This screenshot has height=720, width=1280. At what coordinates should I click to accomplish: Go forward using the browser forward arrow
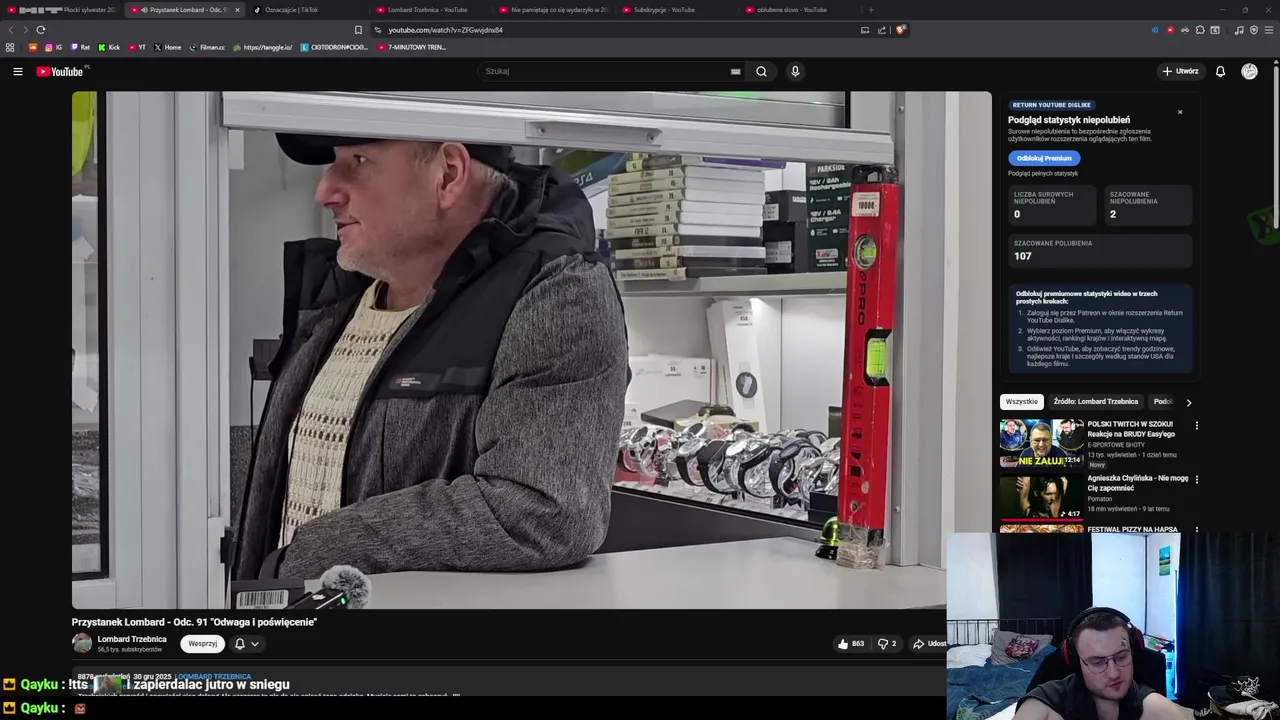25,30
